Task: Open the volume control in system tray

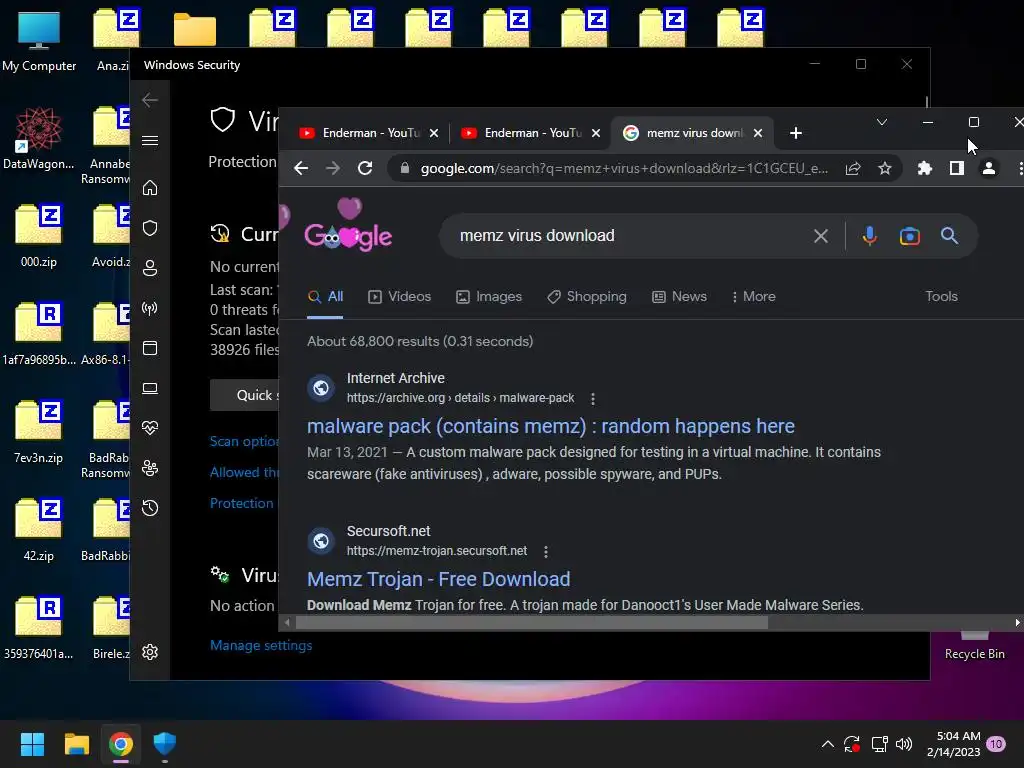Action: (x=904, y=744)
